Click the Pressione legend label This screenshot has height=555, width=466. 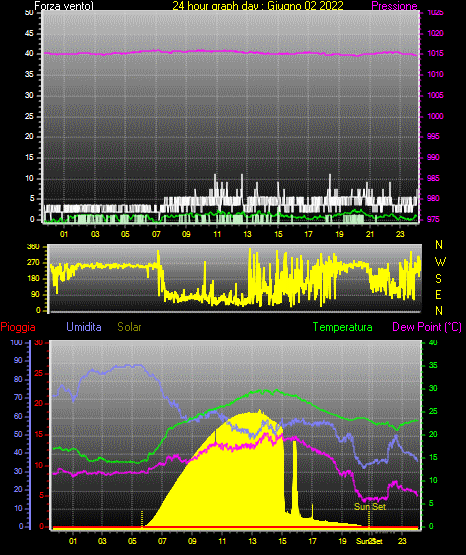pos(395,6)
